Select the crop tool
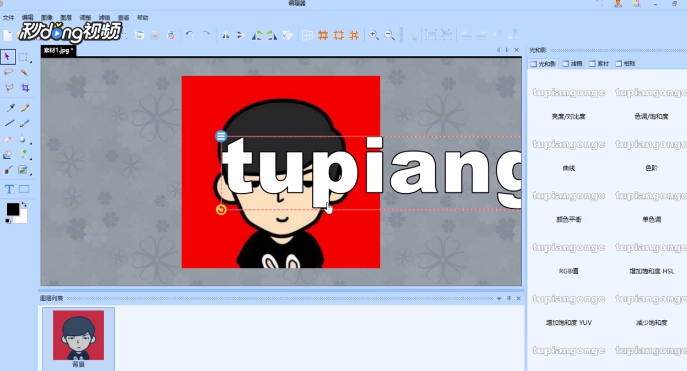 (25, 88)
